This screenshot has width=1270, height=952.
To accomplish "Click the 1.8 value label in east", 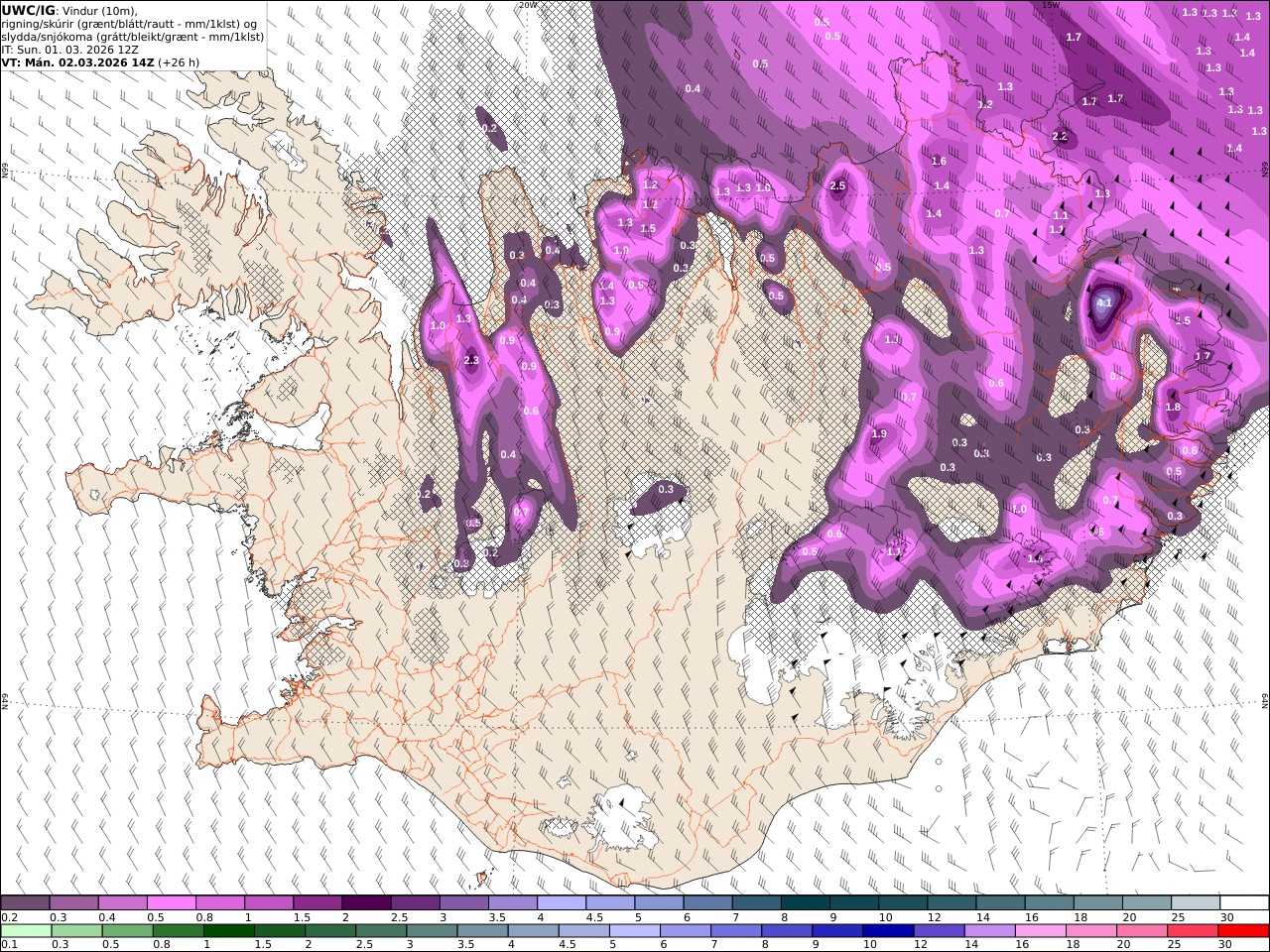I will (1173, 408).
